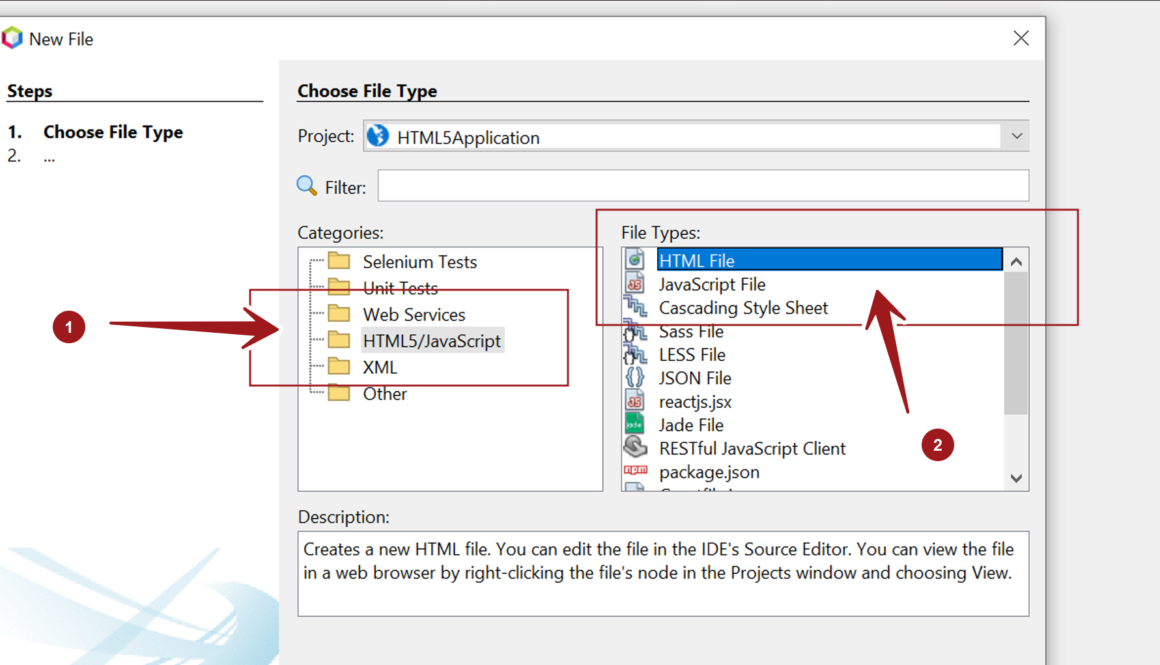The width and height of the screenshot is (1160, 665).
Task: Click the LESS File icon
Action: pyautogui.click(x=635, y=354)
